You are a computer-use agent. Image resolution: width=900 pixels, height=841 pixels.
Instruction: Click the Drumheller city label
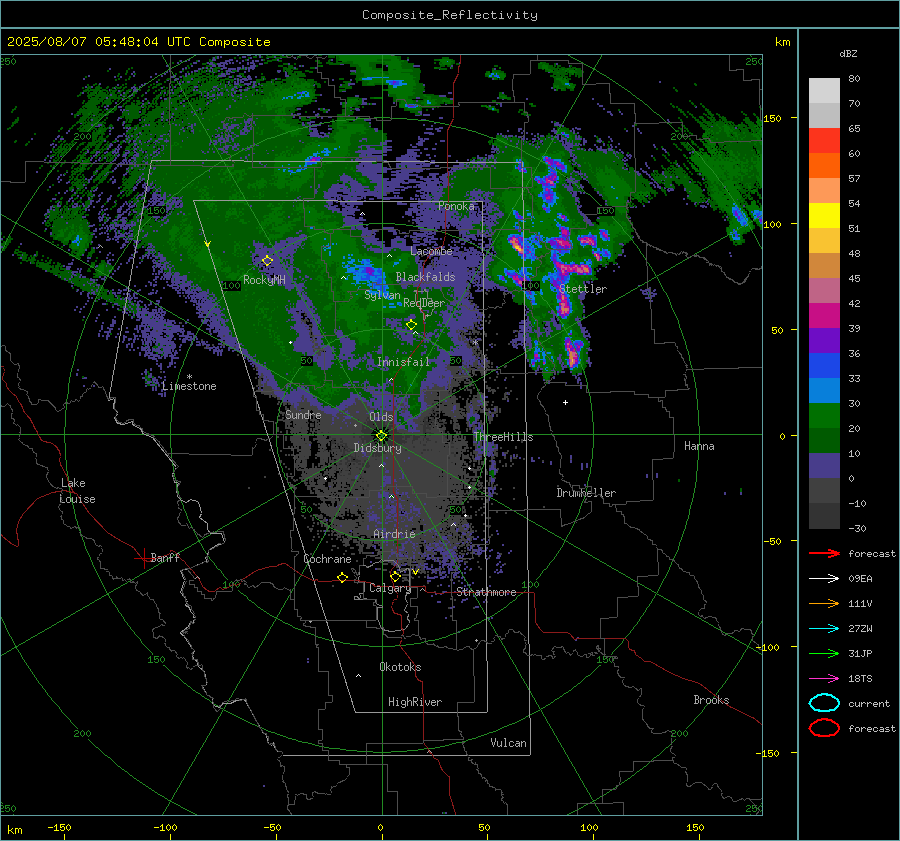[x=586, y=493]
